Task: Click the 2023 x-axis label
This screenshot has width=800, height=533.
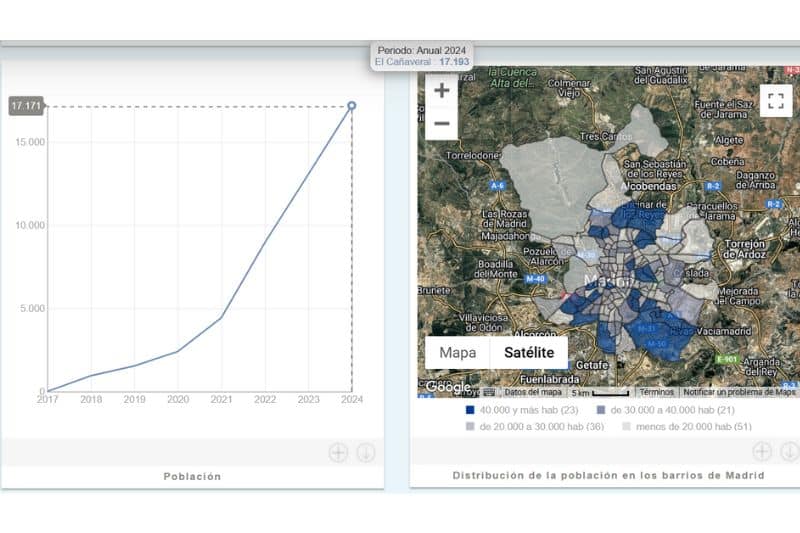Action: (309, 399)
